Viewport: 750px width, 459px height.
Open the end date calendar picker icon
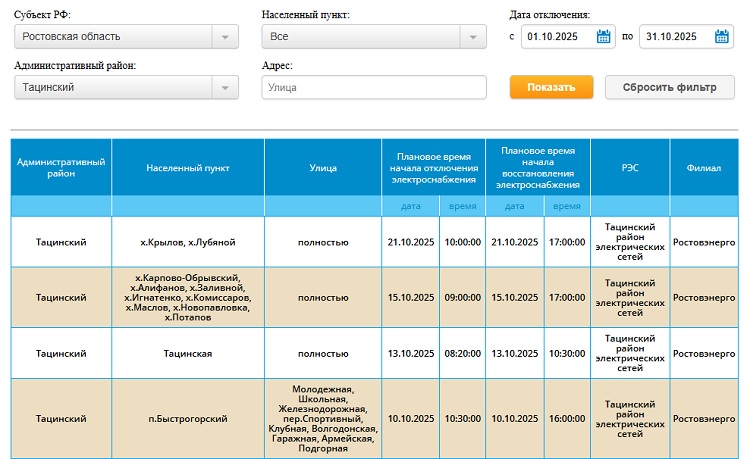(723, 37)
